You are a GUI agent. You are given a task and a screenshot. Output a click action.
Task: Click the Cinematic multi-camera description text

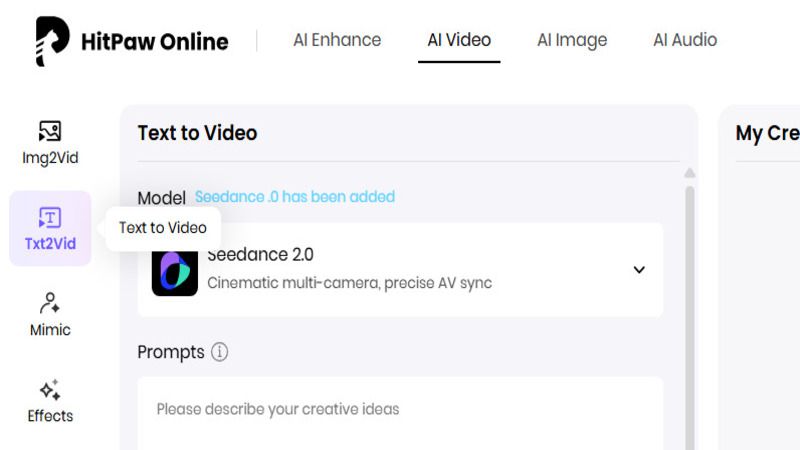[x=349, y=283]
